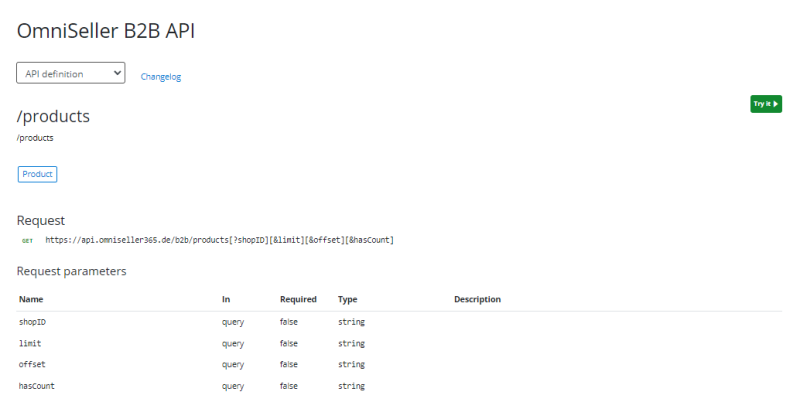Click the Description column header

point(478,299)
